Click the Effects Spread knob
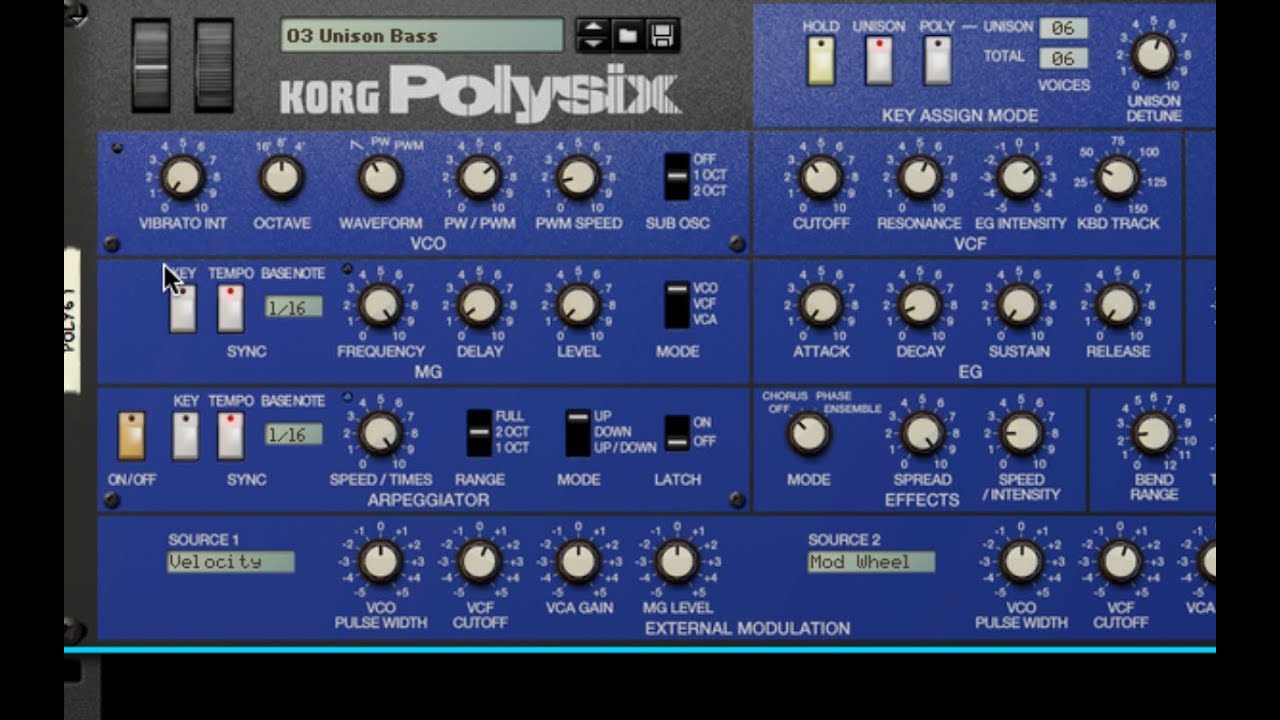Viewport: 1280px width, 720px height. point(922,433)
